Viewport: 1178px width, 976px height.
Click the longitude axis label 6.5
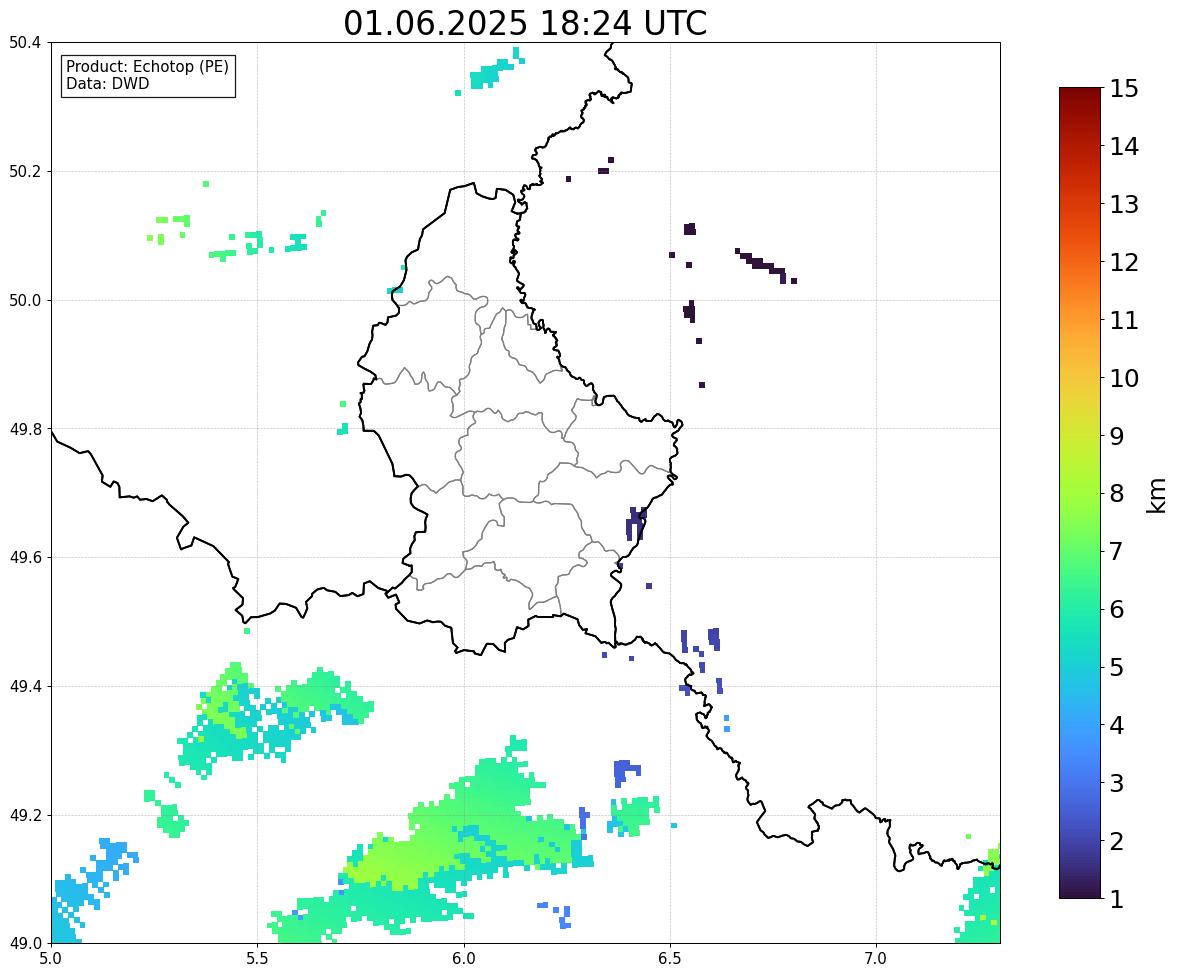pos(670,959)
